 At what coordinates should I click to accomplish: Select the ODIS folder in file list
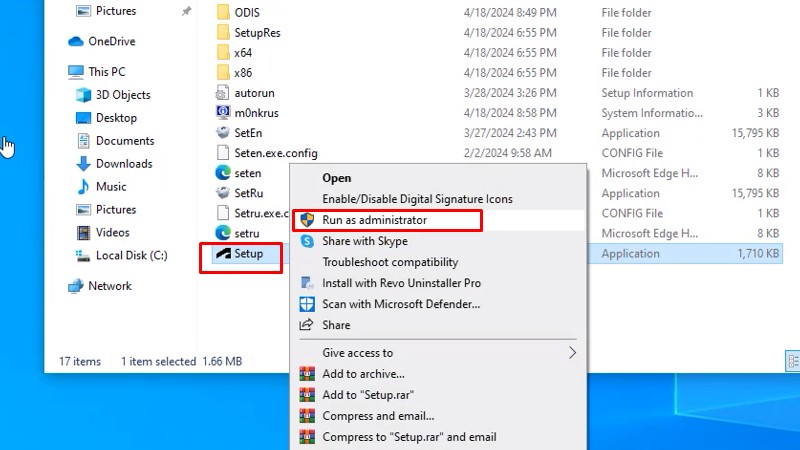(246, 13)
